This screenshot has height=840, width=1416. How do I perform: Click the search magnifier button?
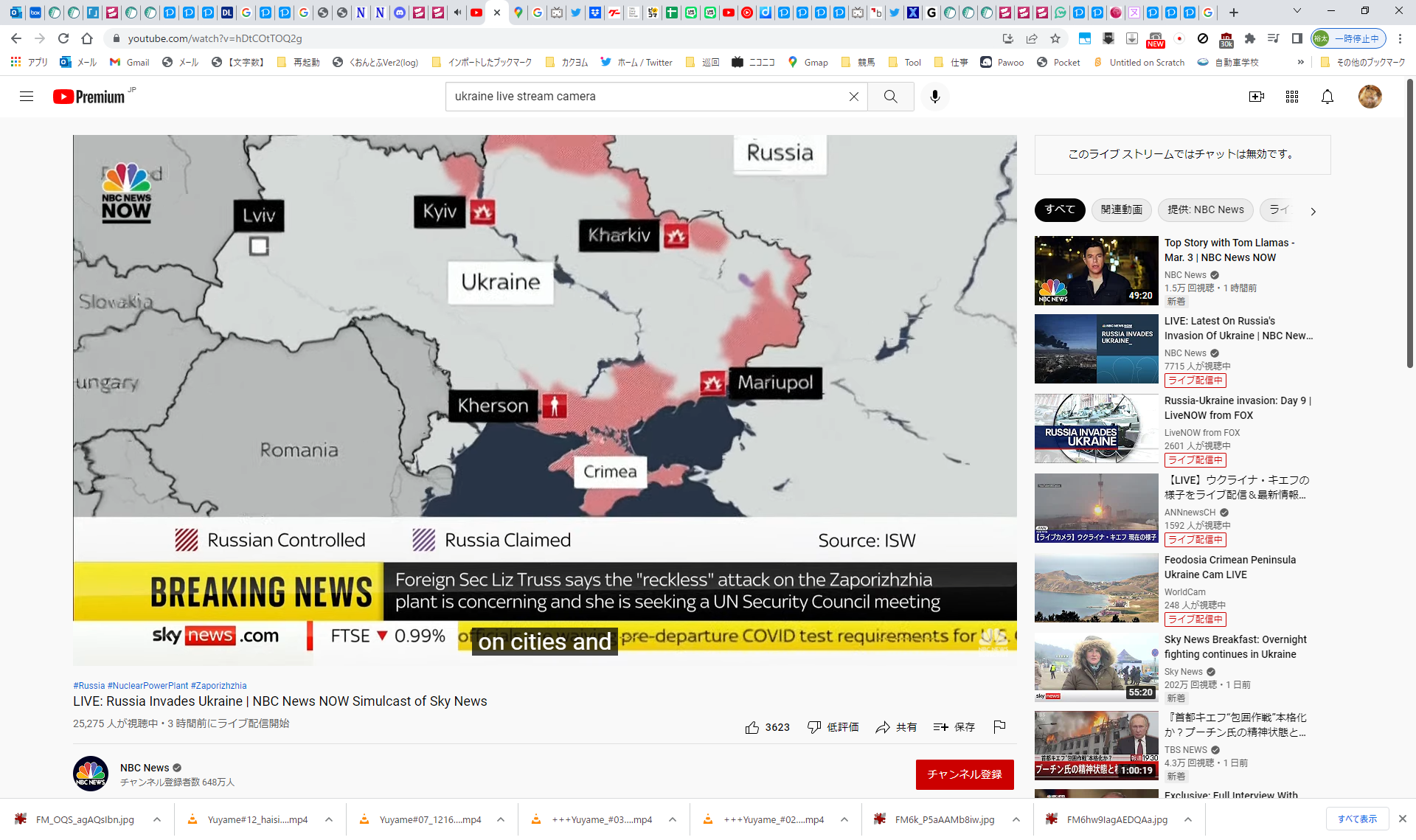coord(890,97)
